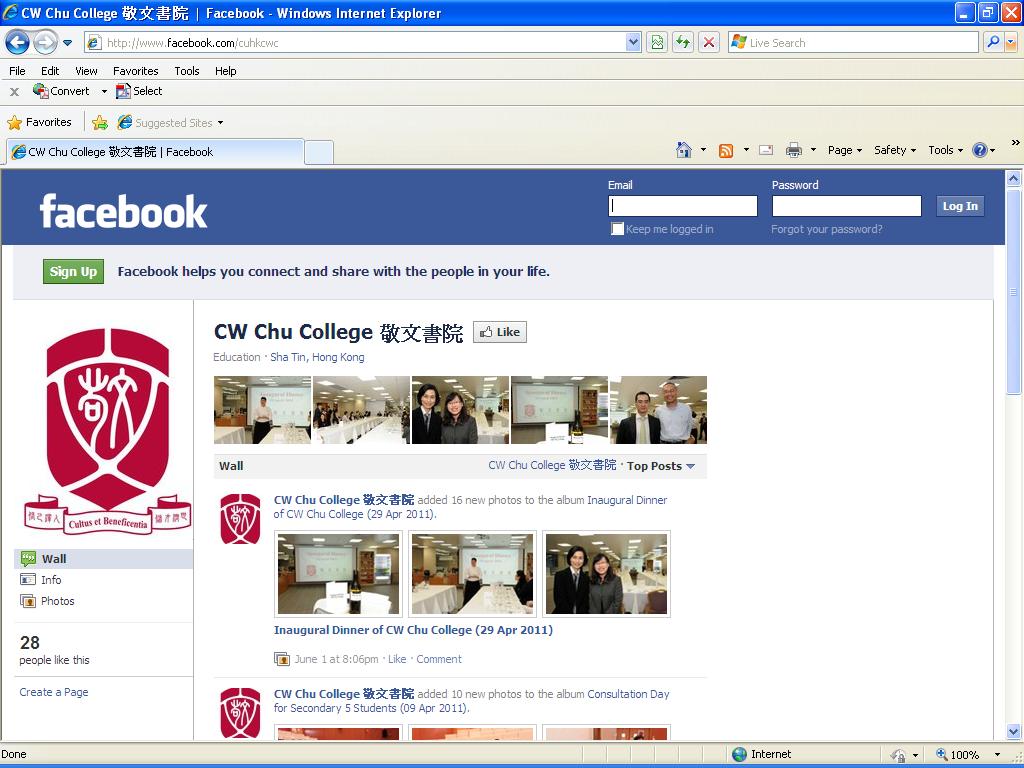Refresh the page with green arrows icon

pyautogui.click(x=683, y=43)
